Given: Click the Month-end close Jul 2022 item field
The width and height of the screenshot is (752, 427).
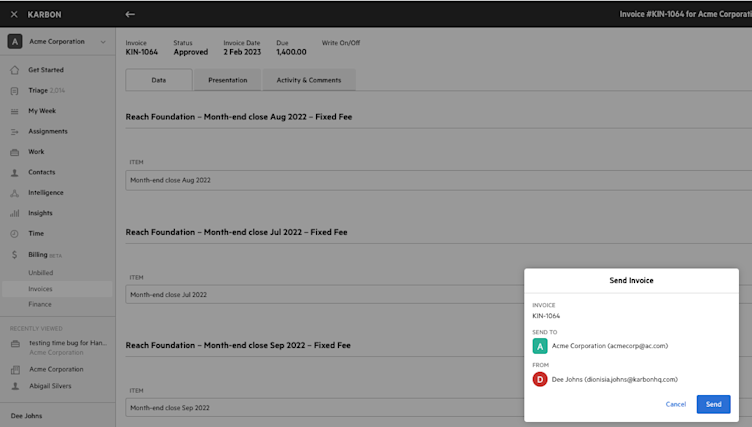Looking at the screenshot, I should (x=325, y=295).
